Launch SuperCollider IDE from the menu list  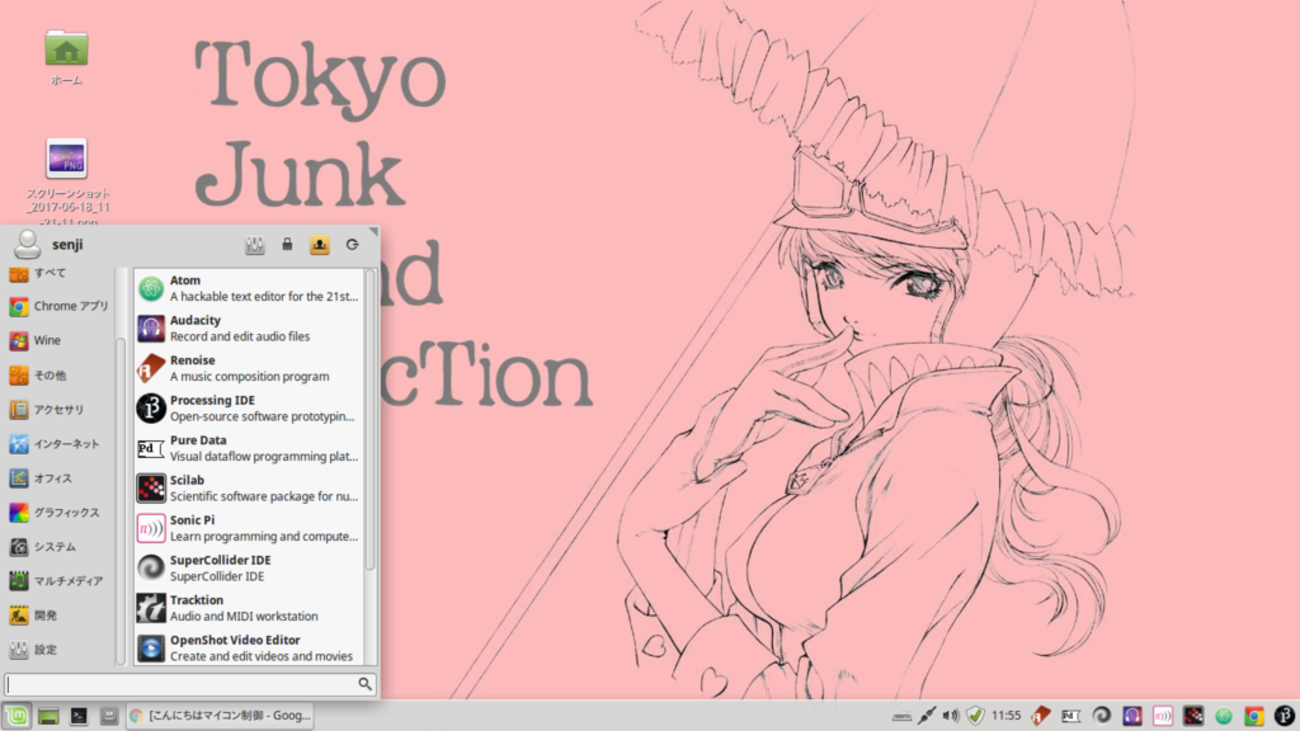point(248,568)
